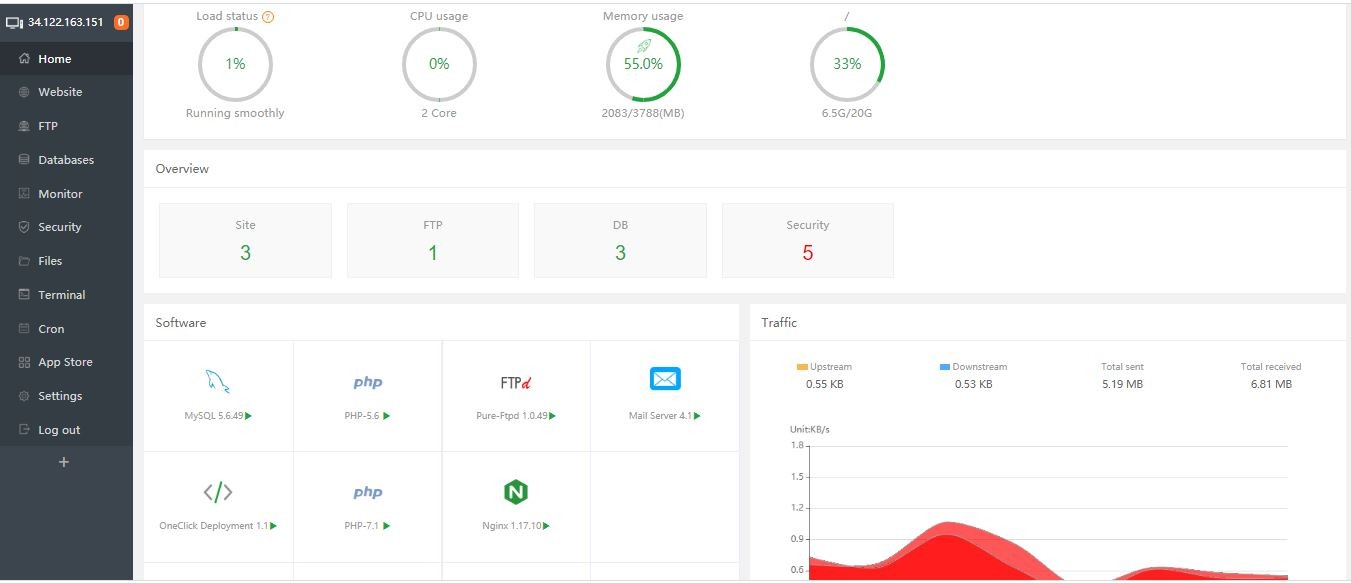Click the Nginx hexagon logo icon

[x=516, y=491]
